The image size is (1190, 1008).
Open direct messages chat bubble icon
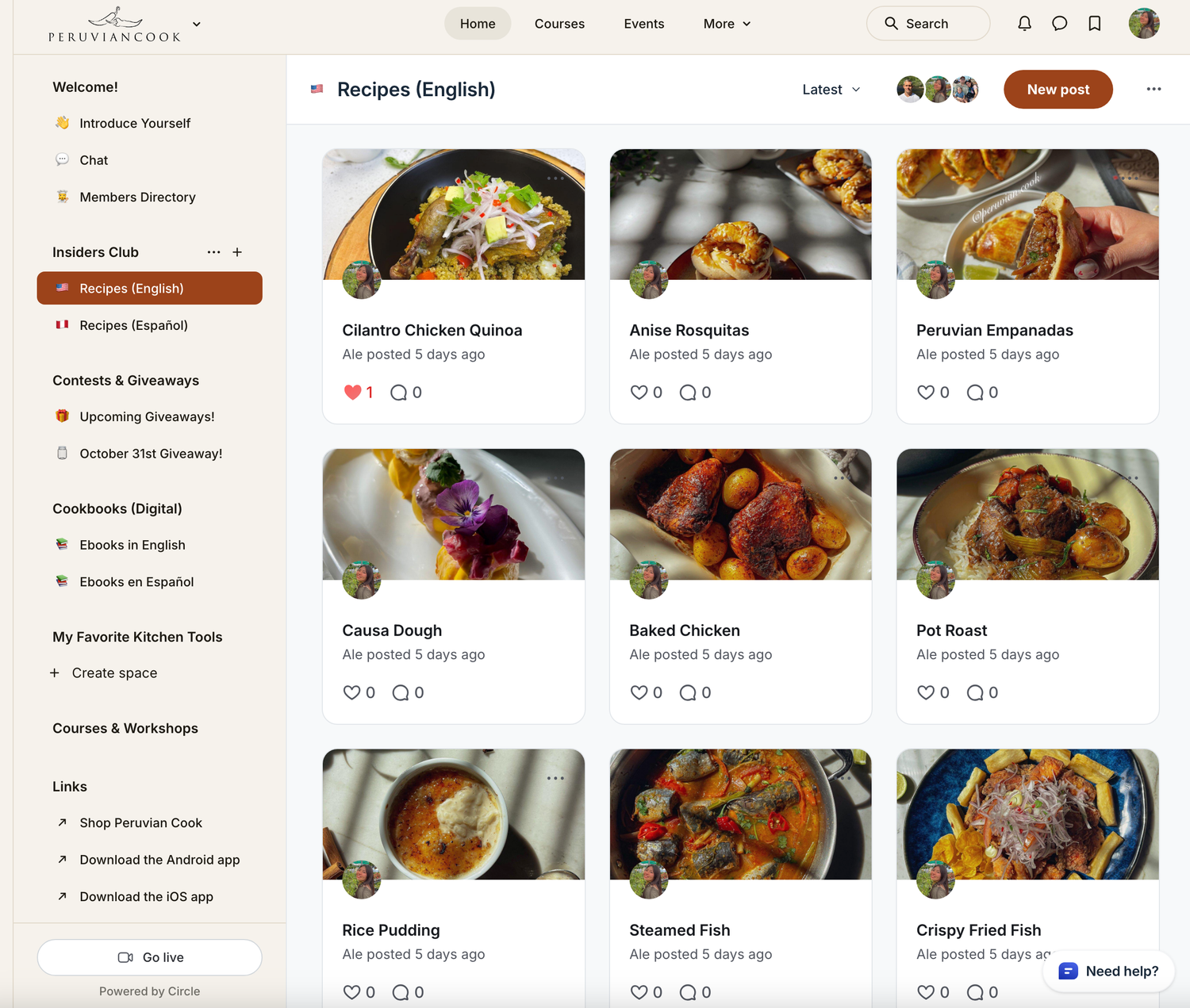click(1059, 24)
